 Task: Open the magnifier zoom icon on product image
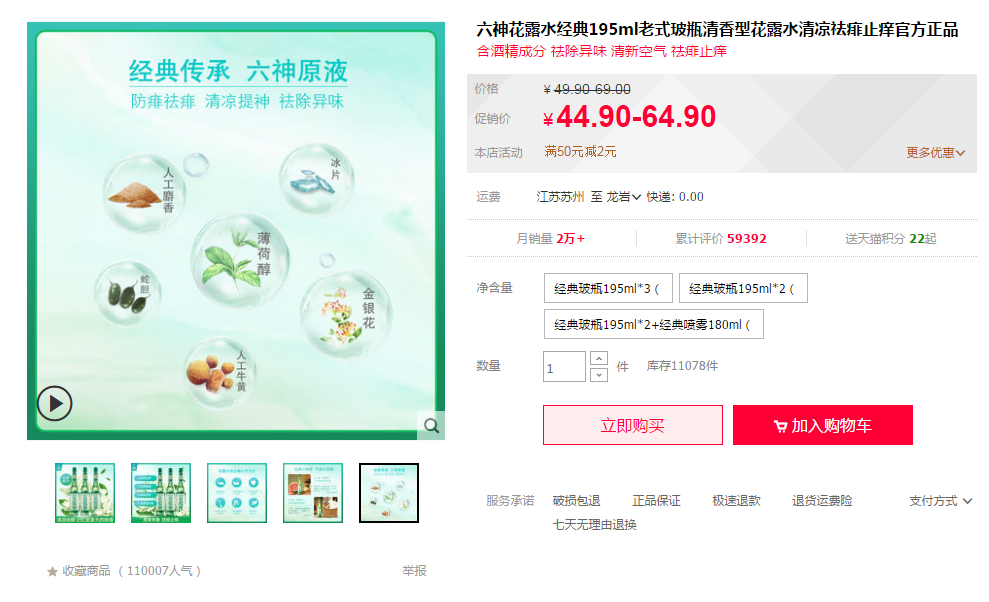[x=431, y=425]
